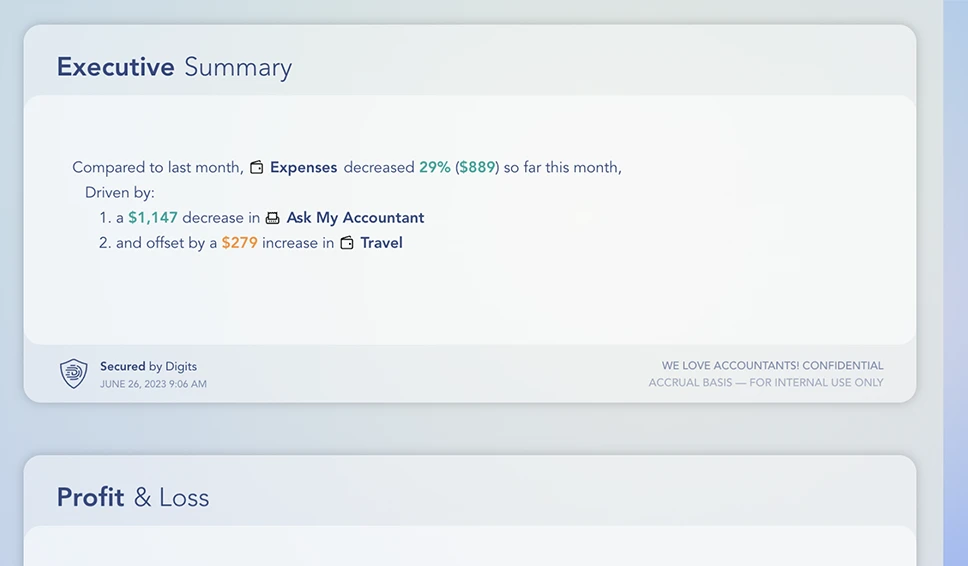The height and width of the screenshot is (566, 968).
Task: Click the Profit & Loss heading
Action: coord(133,497)
